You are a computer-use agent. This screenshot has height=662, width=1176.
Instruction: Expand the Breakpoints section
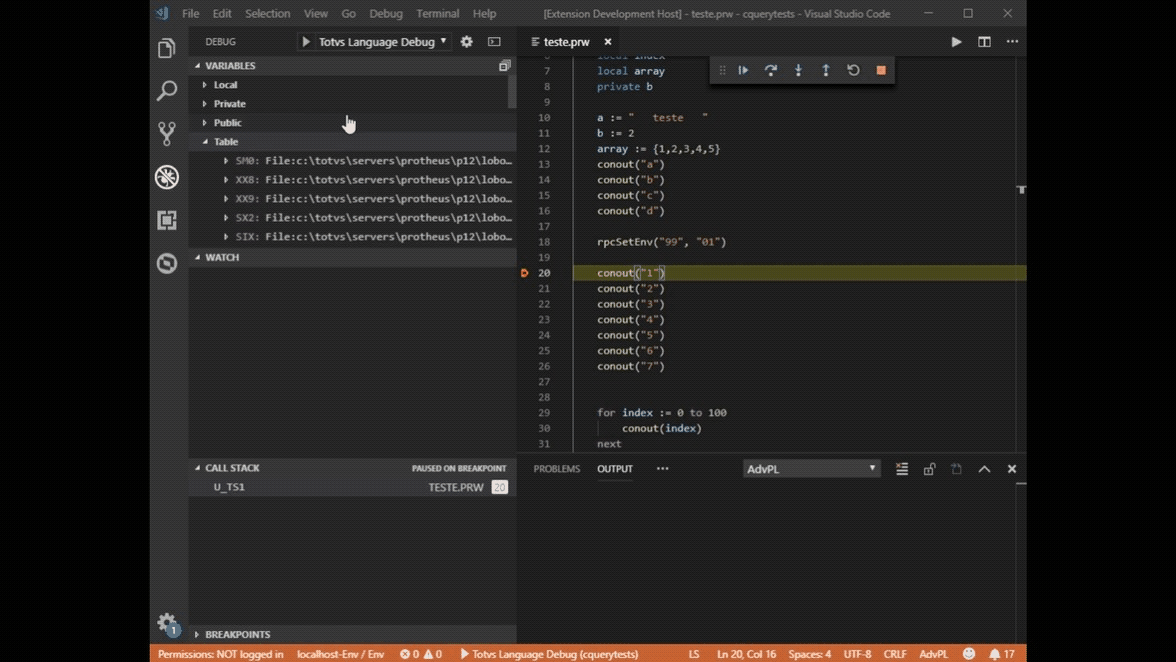point(352,634)
